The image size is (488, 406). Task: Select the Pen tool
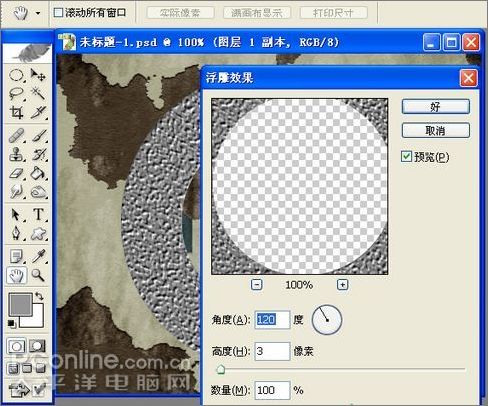16,234
